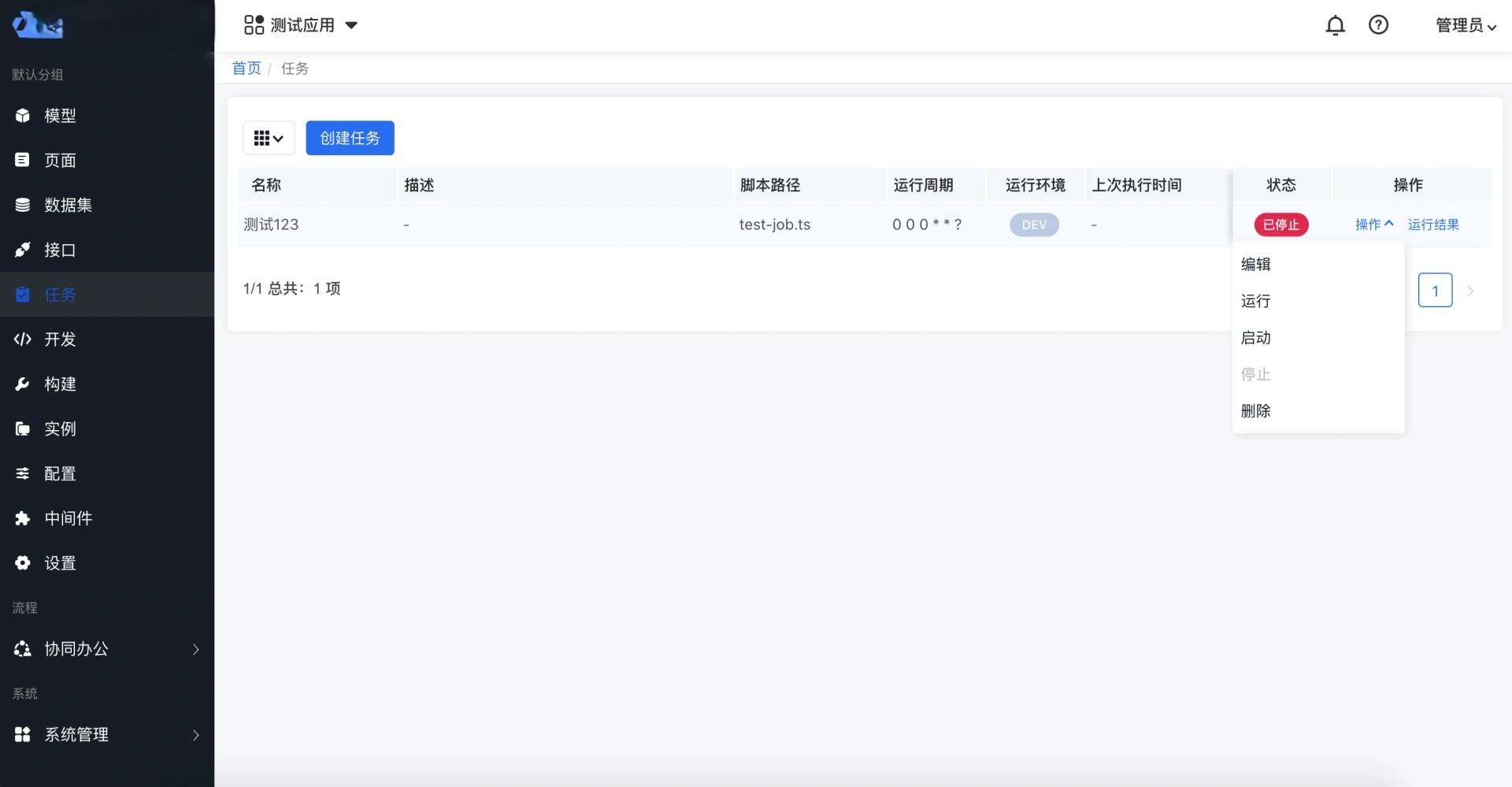Select page 1 in pagination
The image size is (1512, 787).
pos(1435,291)
